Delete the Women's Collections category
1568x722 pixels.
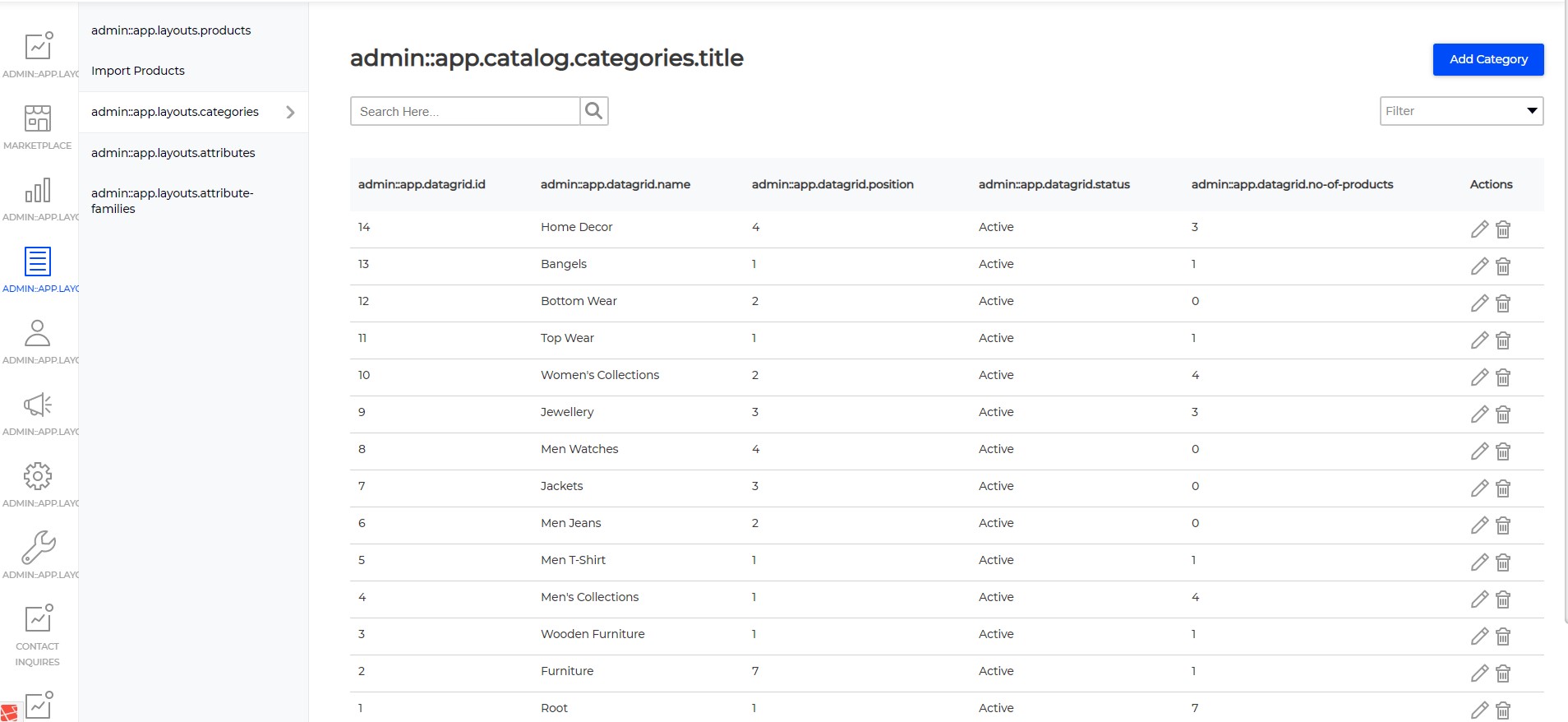click(1503, 377)
